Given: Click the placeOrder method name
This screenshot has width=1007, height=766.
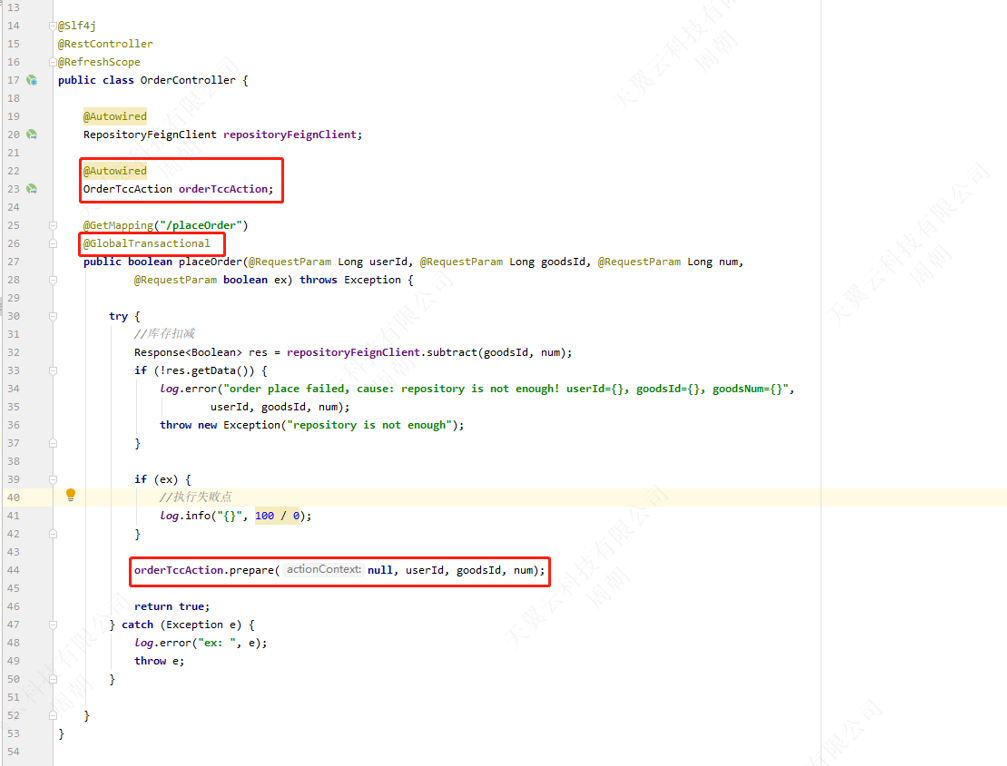Looking at the screenshot, I should (211, 262).
